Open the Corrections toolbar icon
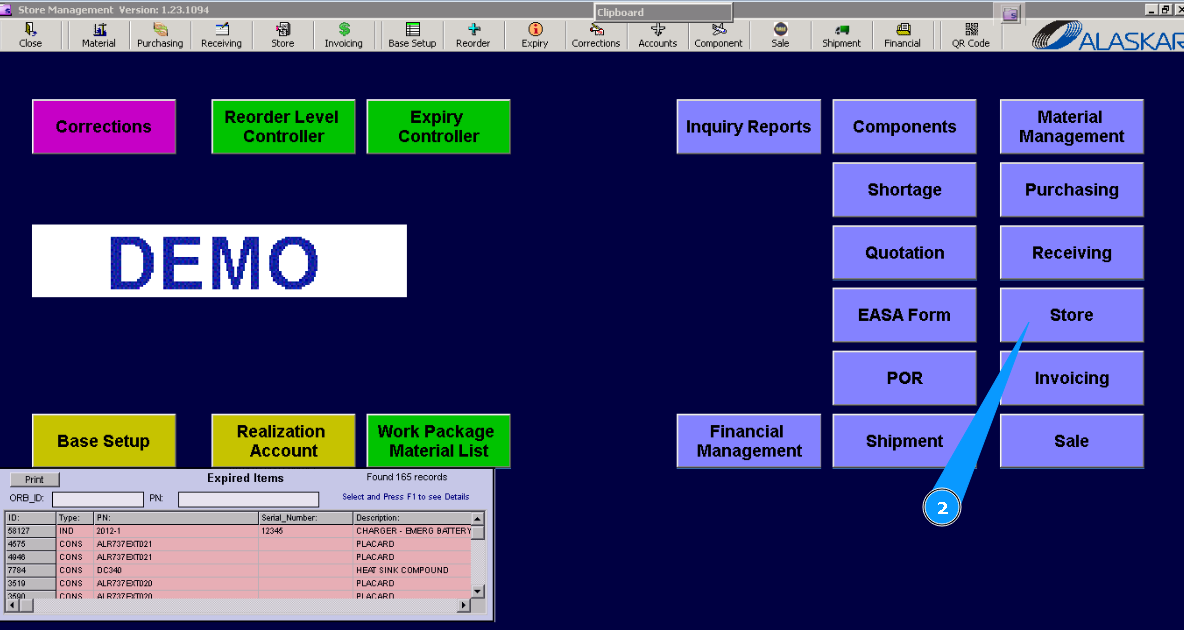The image size is (1184, 633). [x=596, y=36]
